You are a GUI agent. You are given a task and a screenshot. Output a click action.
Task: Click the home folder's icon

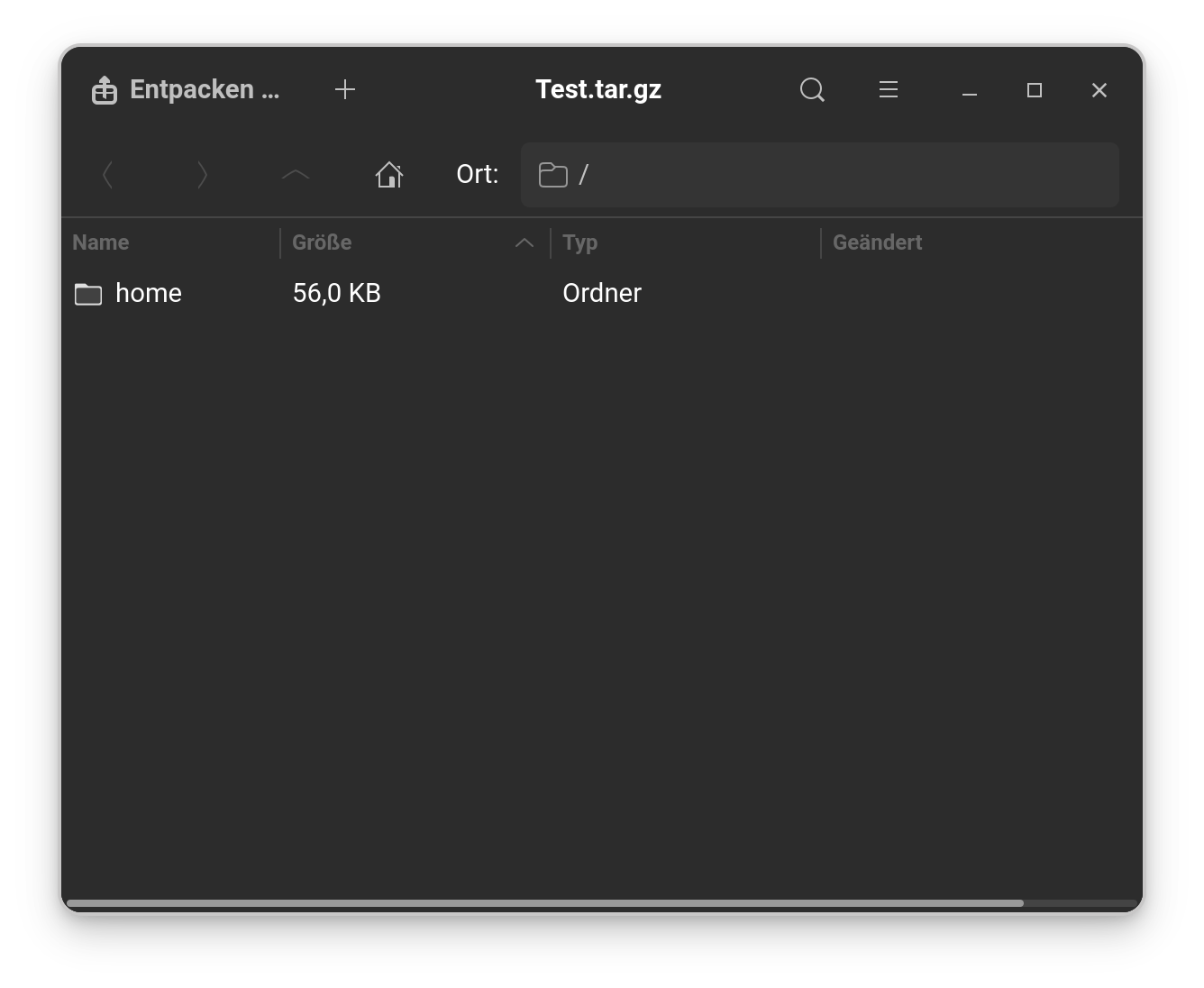pyautogui.click(x=88, y=294)
